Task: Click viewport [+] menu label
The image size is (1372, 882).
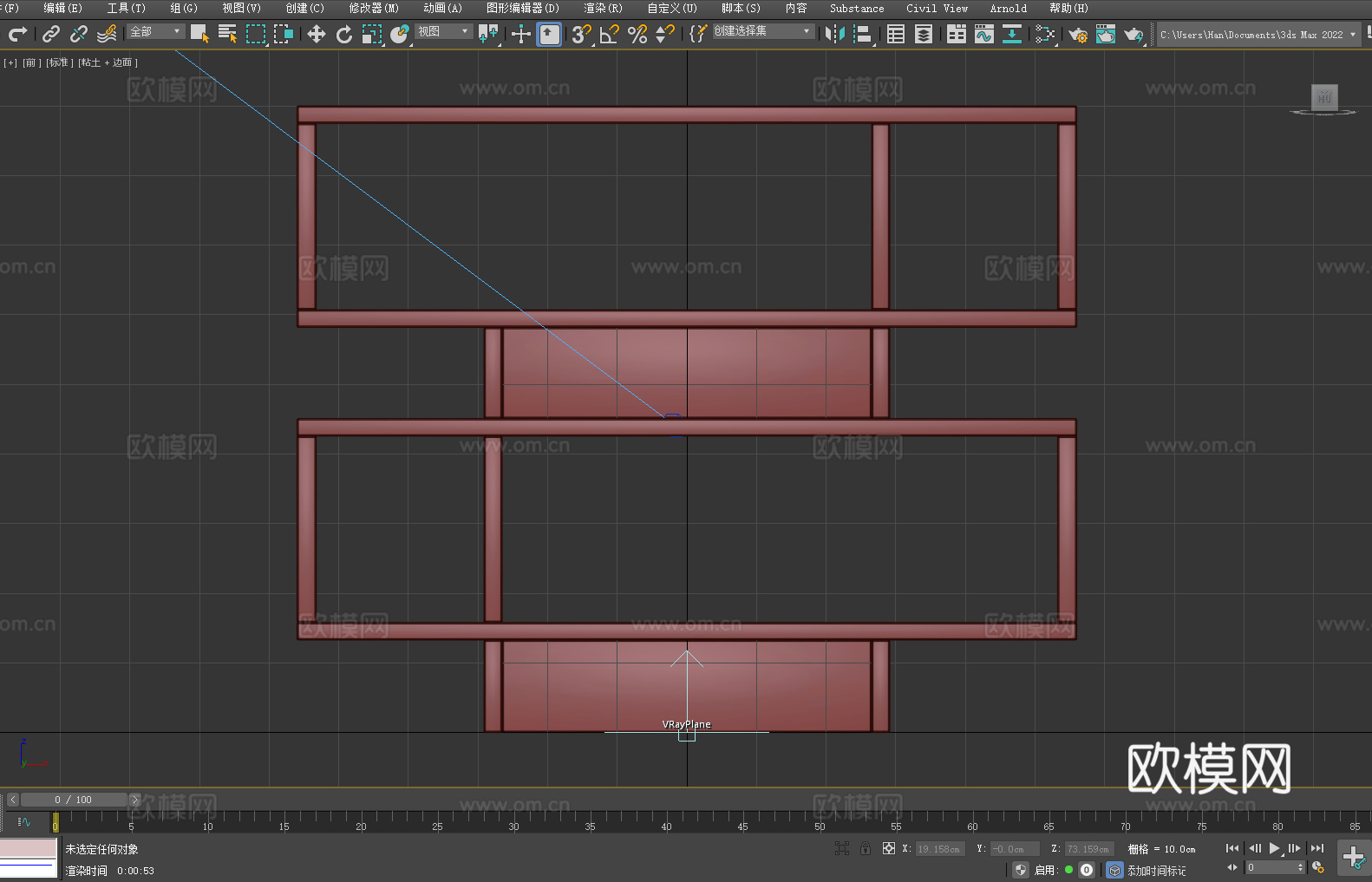Action: coord(10,62)
